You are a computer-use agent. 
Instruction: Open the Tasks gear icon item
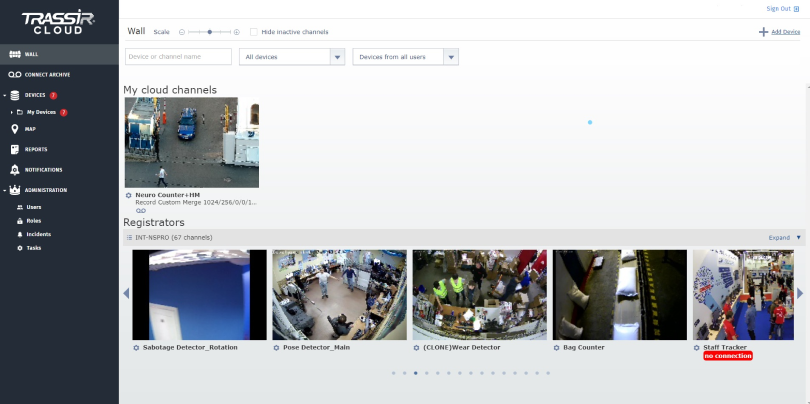[x=20, y=247]
